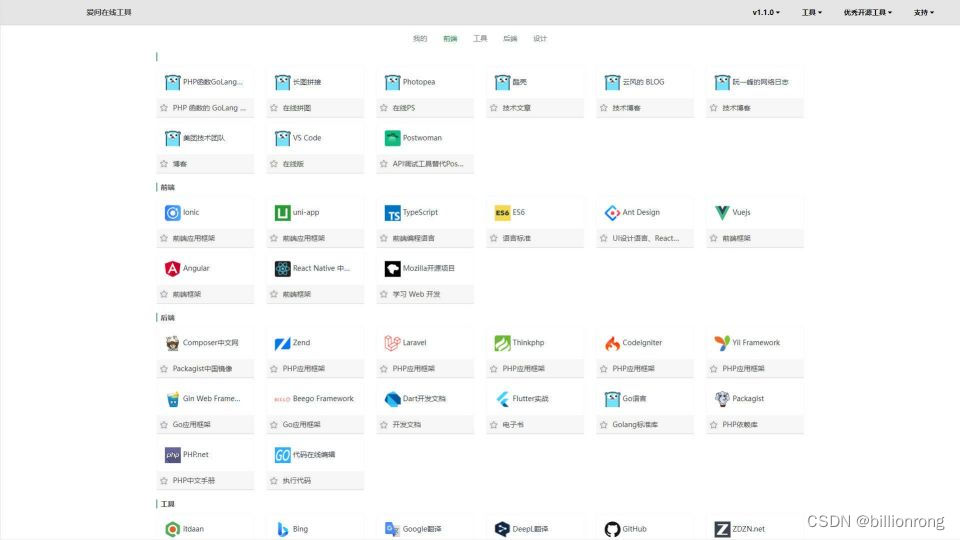Expand the 支持 dropdown menu
Image resolution: width=960 pixels, height=540 pixels.
(x=924, y=12)
